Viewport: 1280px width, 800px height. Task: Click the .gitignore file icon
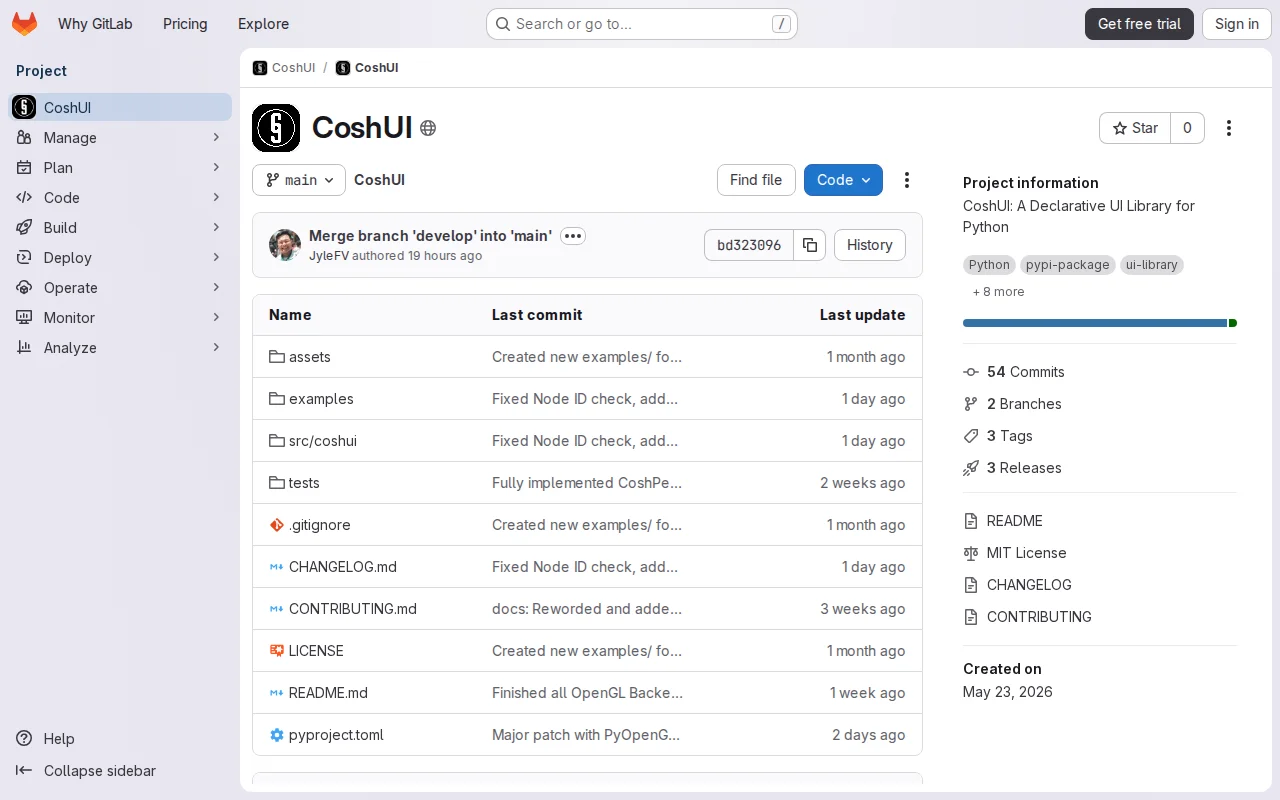click(277, 525)
